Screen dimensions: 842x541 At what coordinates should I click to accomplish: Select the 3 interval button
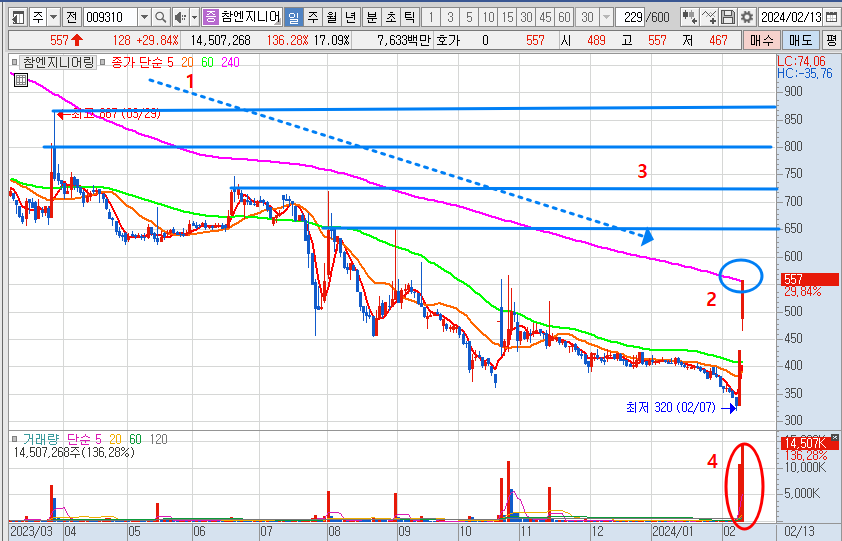[450, 17]
